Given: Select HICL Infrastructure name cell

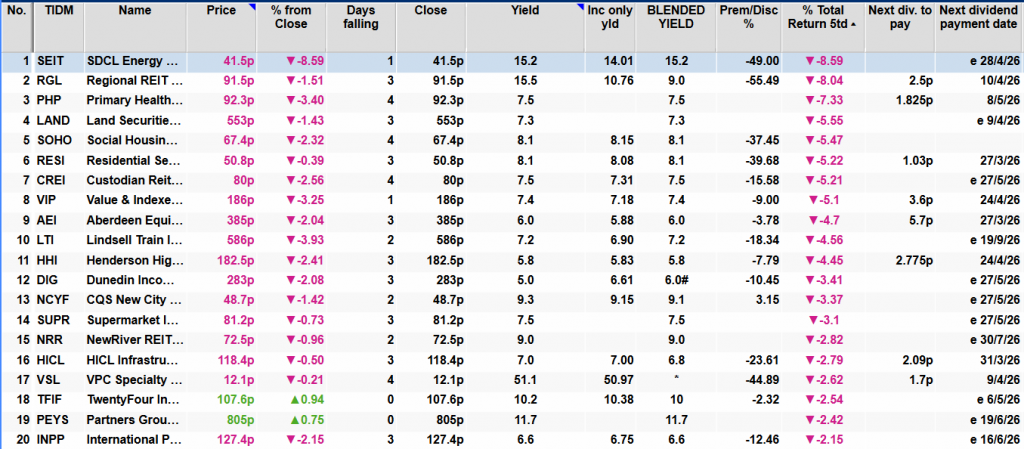Looking at the screenshot, I should point(134,361).
